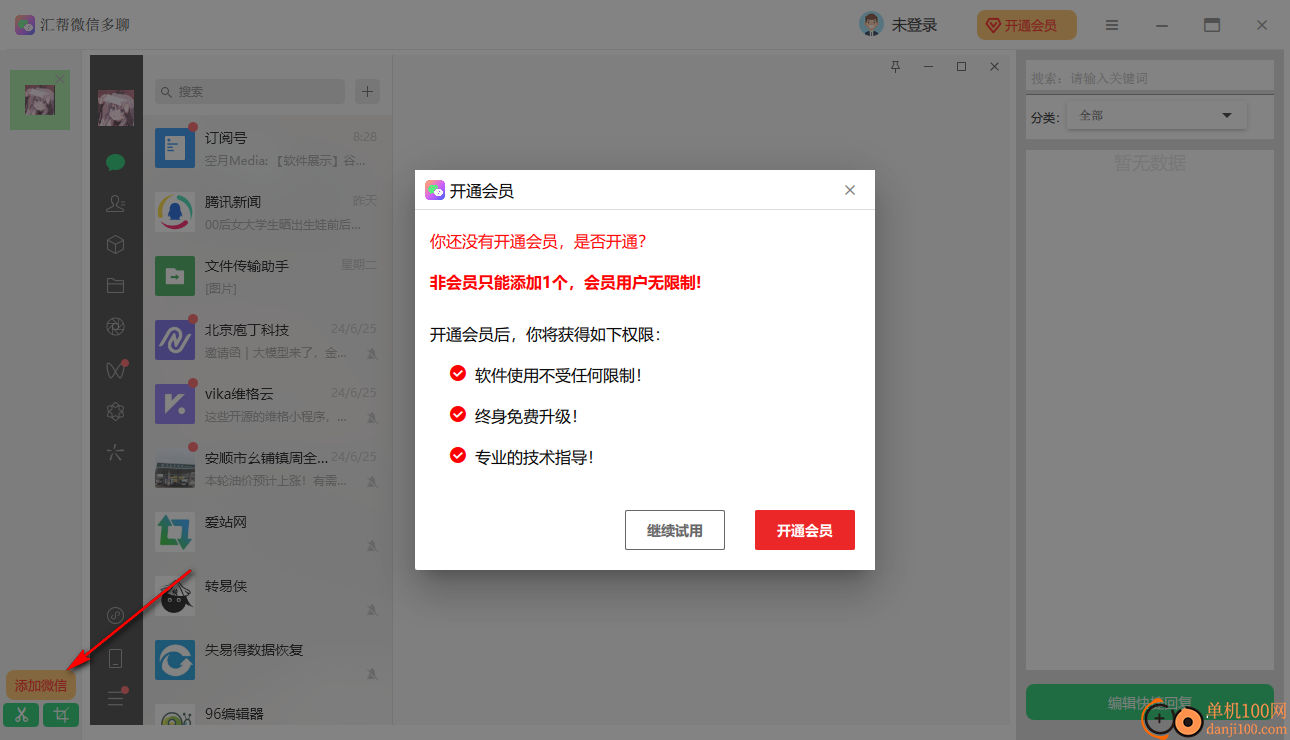
Task: Open the WeChat chats icon
Action: (x=116, y=162)
